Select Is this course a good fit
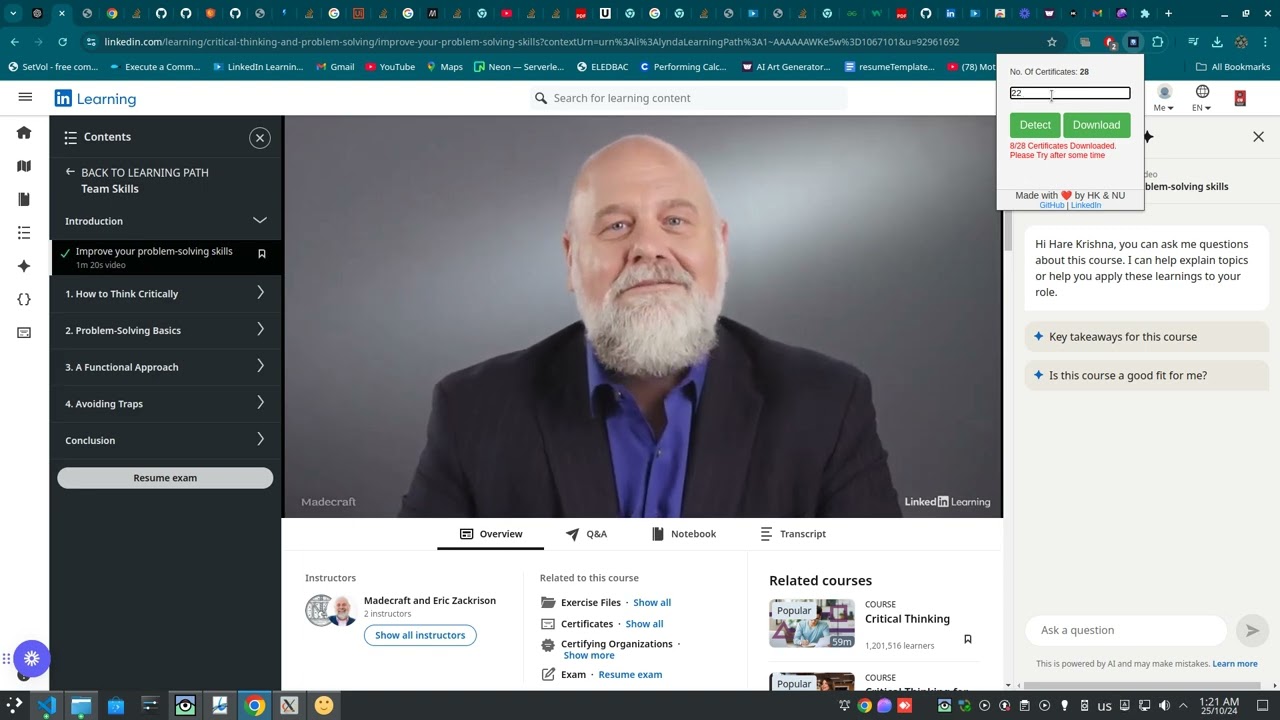Image resolution: width=1280 pixels, height=720 pixels. click(1146, 376)
